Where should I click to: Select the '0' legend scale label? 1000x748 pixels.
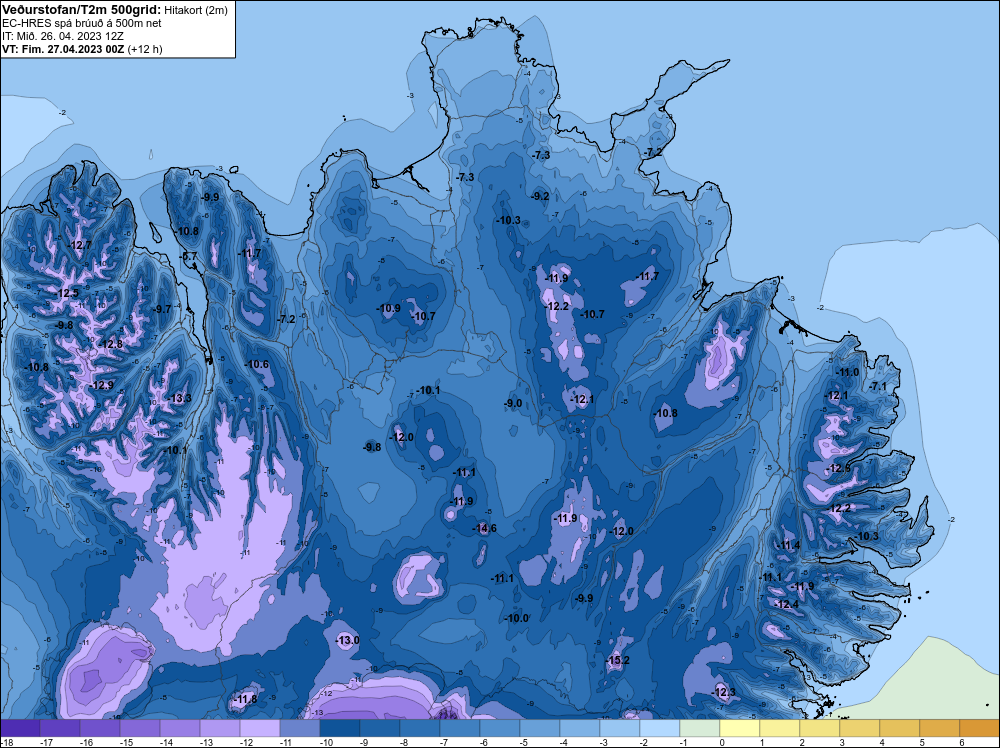pos(722,742)
